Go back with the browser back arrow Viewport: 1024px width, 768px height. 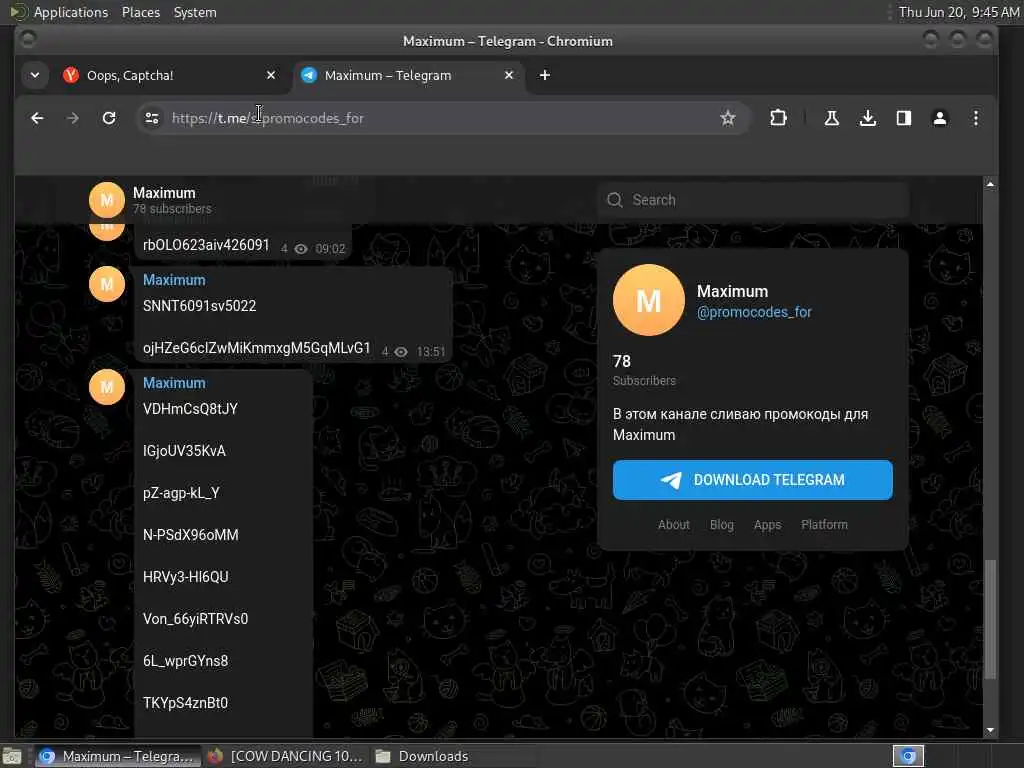click(37, 118)
